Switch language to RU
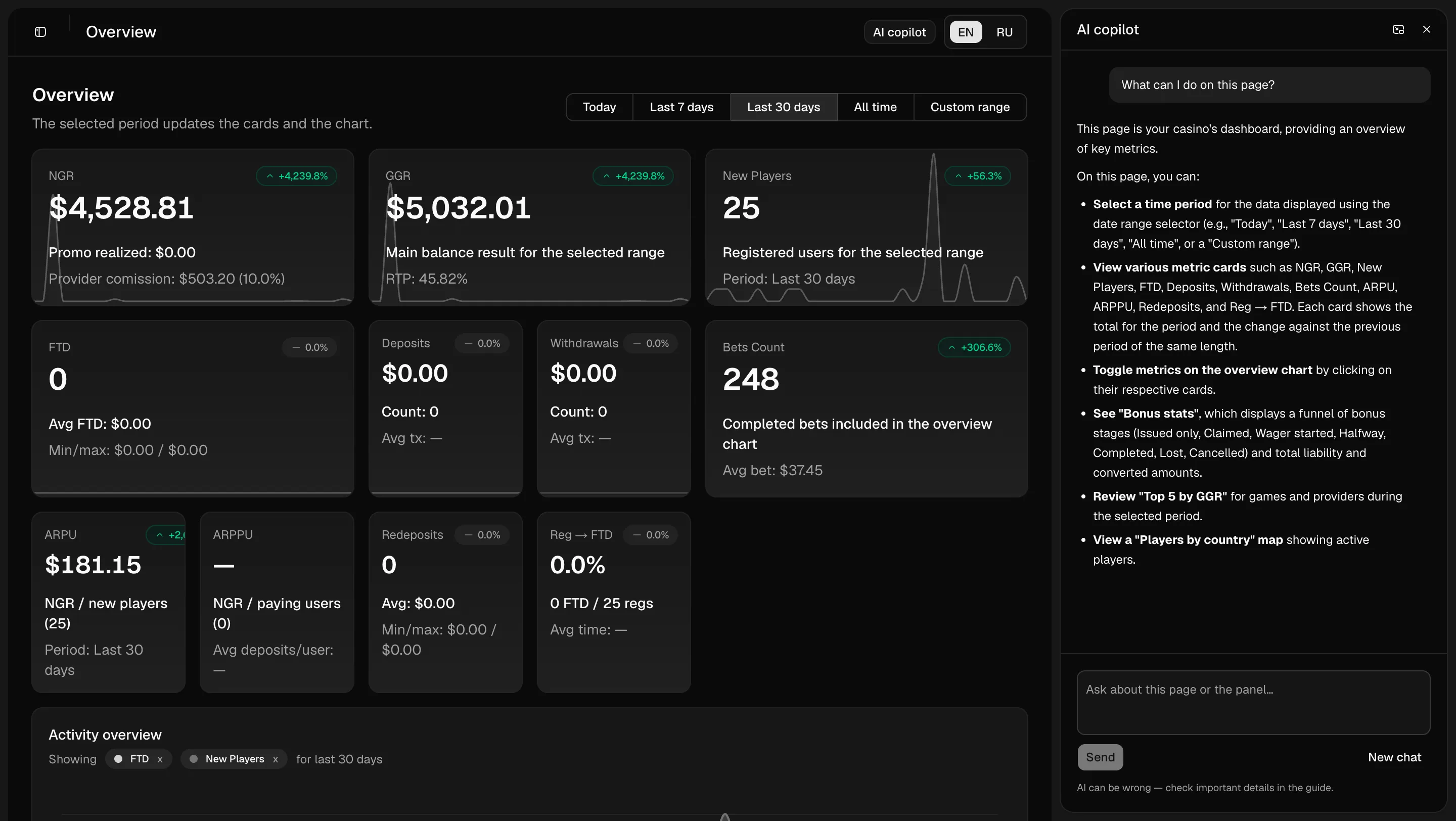1456x821 pixels. click(1004, 32)
